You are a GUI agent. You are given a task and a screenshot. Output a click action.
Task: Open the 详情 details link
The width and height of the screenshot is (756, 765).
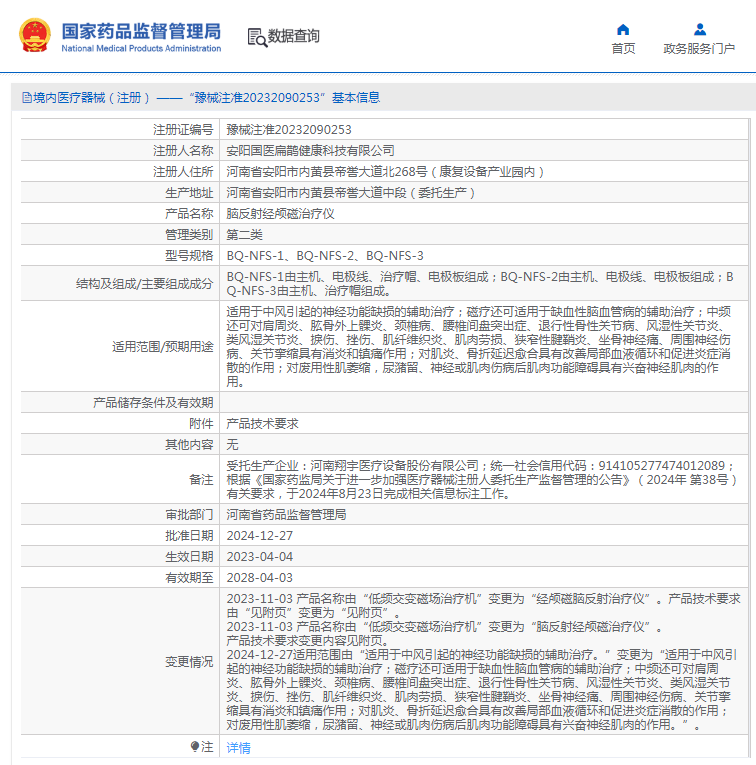coord(239,747)
